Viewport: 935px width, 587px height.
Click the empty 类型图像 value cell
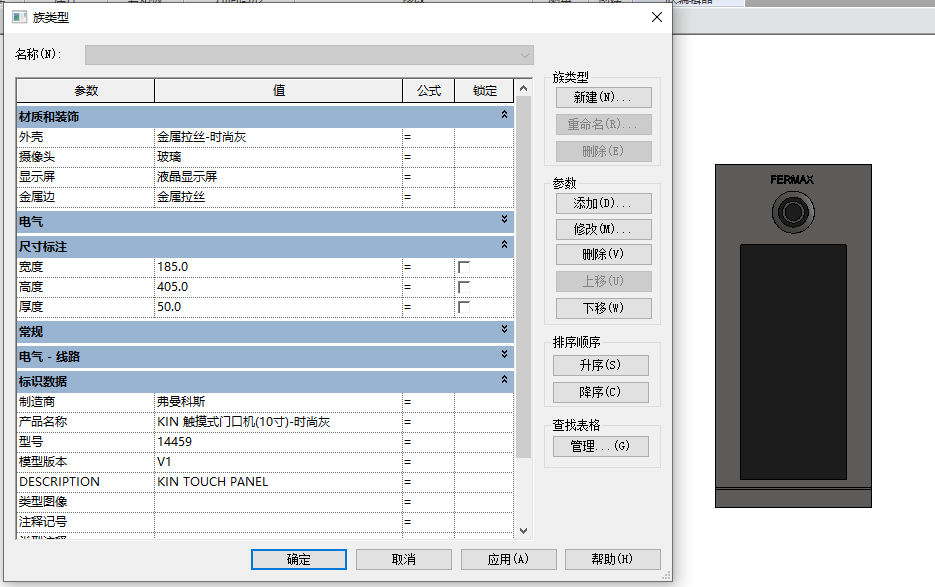(x=278, y=502)
